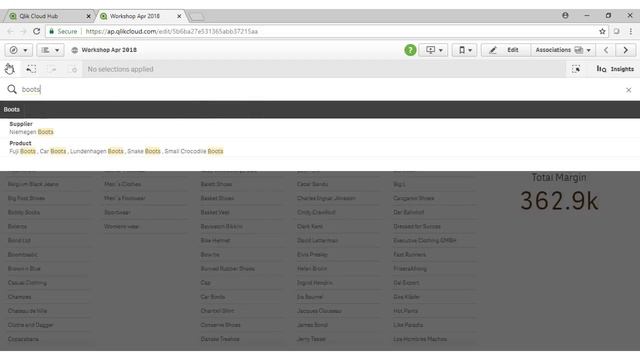Close the Workshop Apr 2018 tab
Image resolution: width=640 pixels, height=360 pixels.
coord(179,16)
